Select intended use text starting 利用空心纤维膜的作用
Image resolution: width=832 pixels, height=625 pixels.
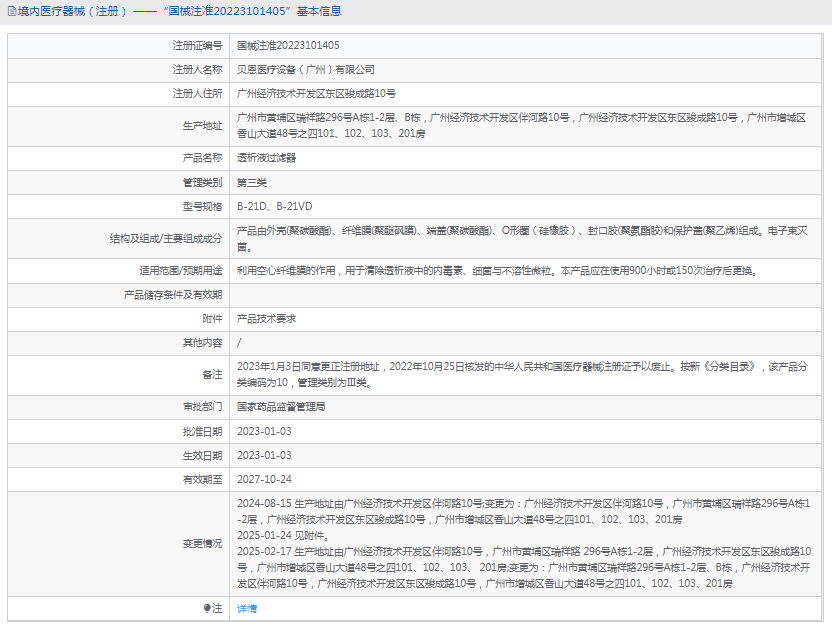[x=497, y=271]
